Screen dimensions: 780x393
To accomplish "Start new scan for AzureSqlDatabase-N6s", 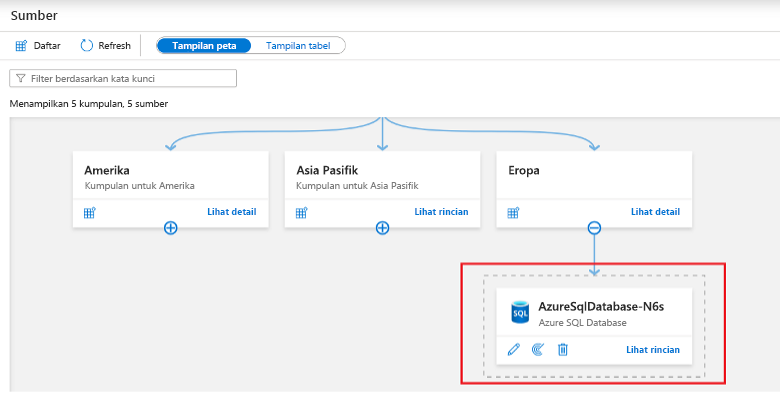I will [538, 350].
